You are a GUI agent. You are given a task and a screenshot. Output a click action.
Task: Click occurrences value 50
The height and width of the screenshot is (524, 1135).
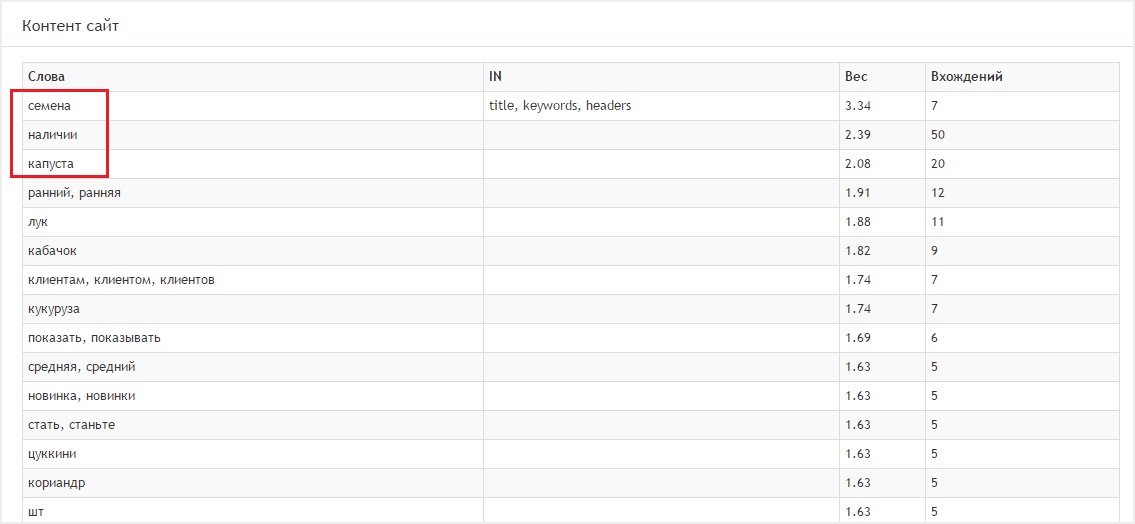click(937, 134)
